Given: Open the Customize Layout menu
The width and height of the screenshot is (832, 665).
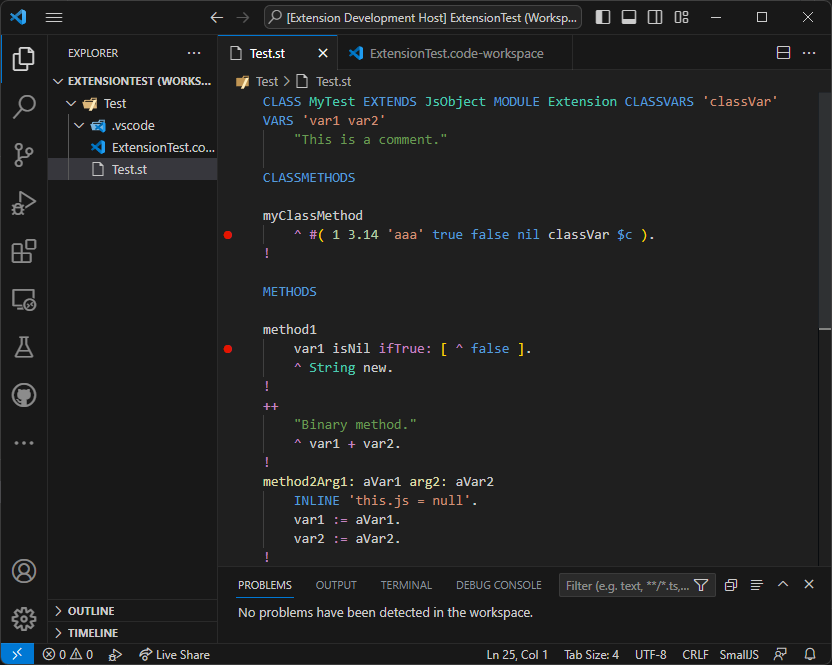Looking at the screenshot, I should [681, 18].
